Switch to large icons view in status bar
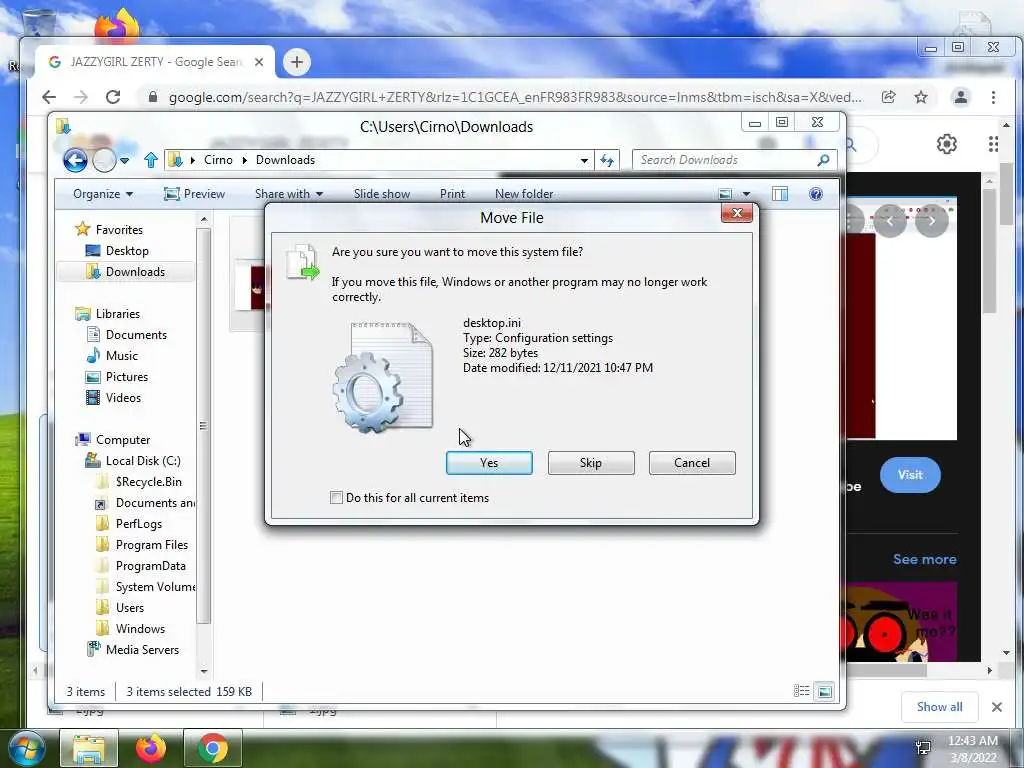 click(x=825, y=691)
